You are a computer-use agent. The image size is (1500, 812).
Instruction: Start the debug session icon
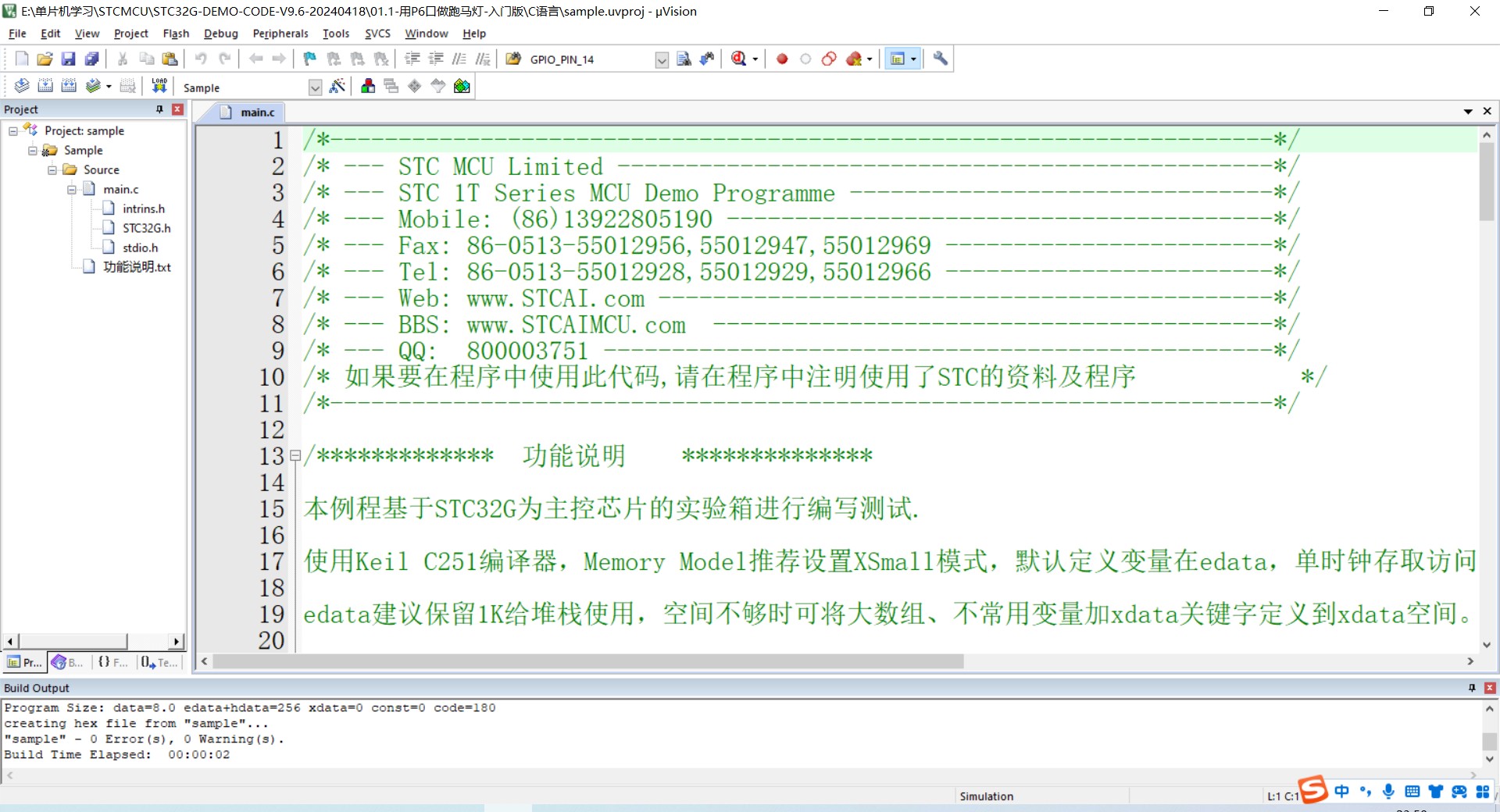pyautogui.click(x=738, y=59)
